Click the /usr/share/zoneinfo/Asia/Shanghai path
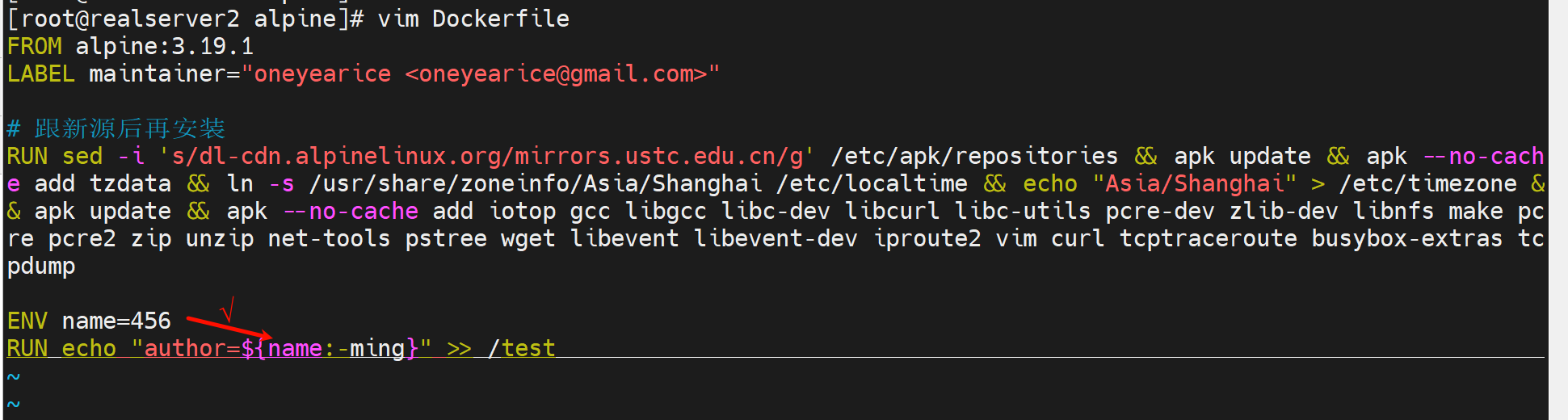Screen dimensions: 1568x420 [x=536, y=183]
